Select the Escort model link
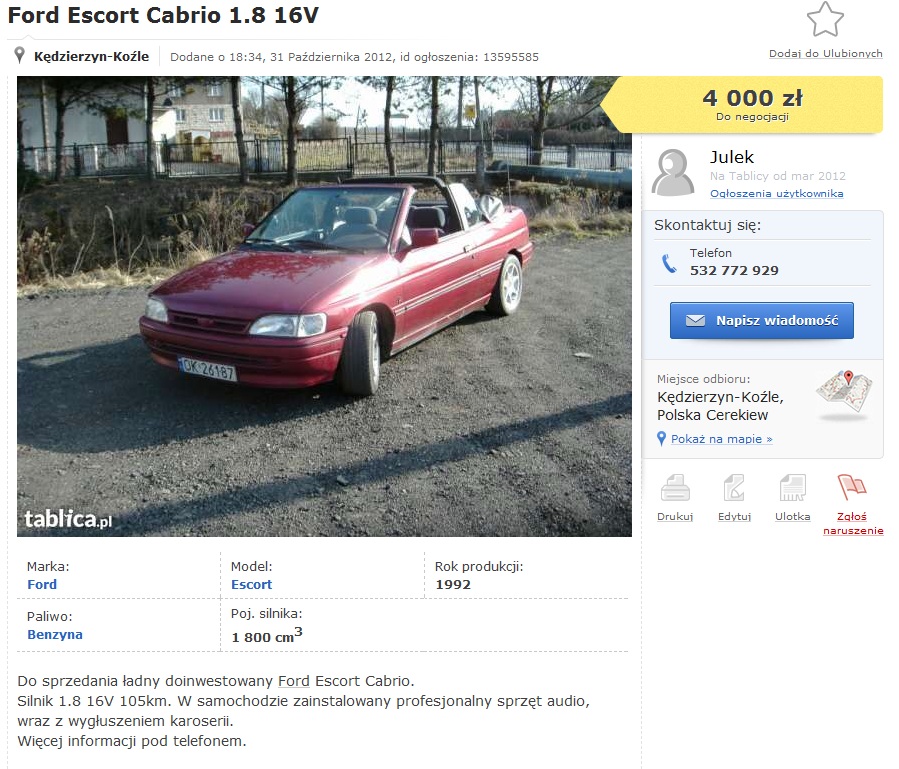This screenshot has width=899, height=769. pyautogui.click(x=251, y=584)
